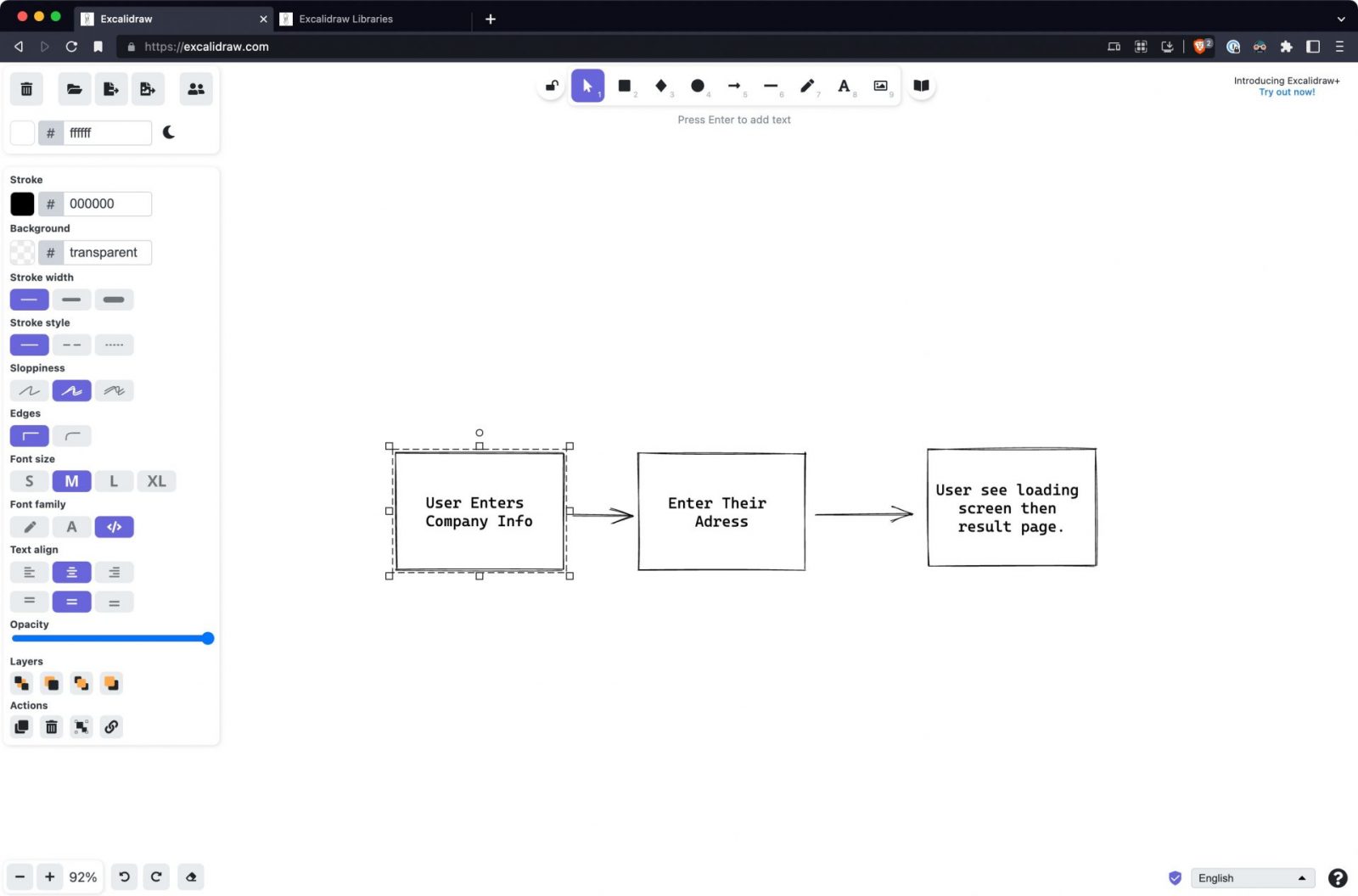Choose the XL font size

(x=156, y=481)
